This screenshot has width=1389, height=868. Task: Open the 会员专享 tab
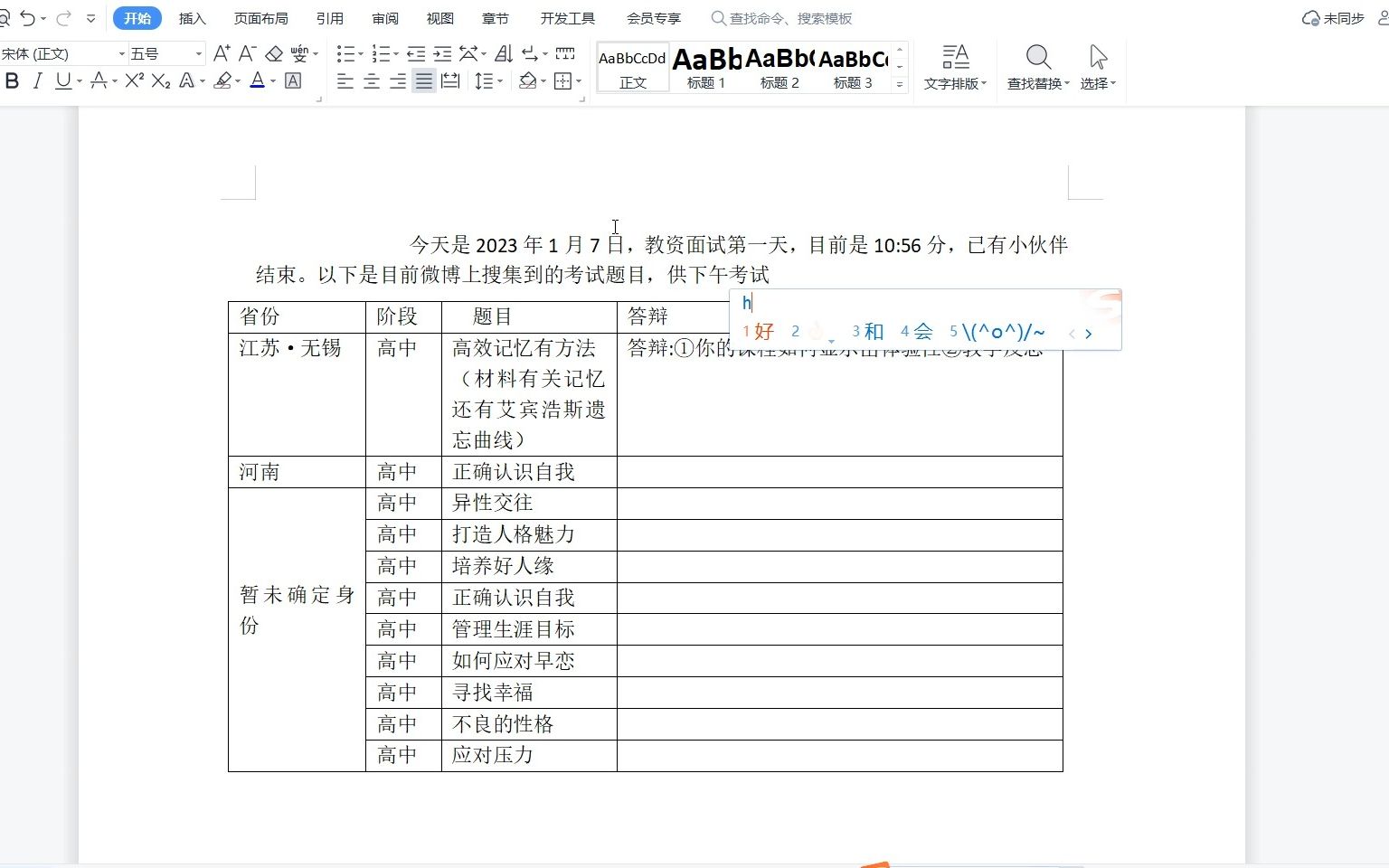(654, 18)
